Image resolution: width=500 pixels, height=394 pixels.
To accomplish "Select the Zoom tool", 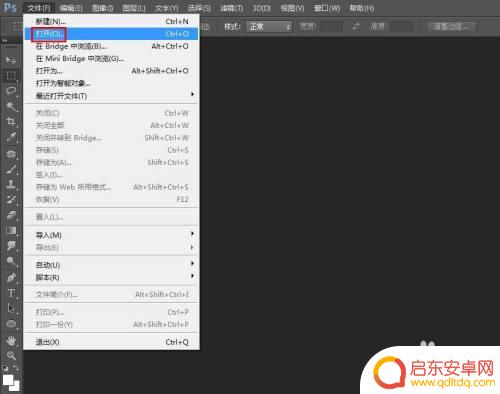I will (x=11, y=356).
